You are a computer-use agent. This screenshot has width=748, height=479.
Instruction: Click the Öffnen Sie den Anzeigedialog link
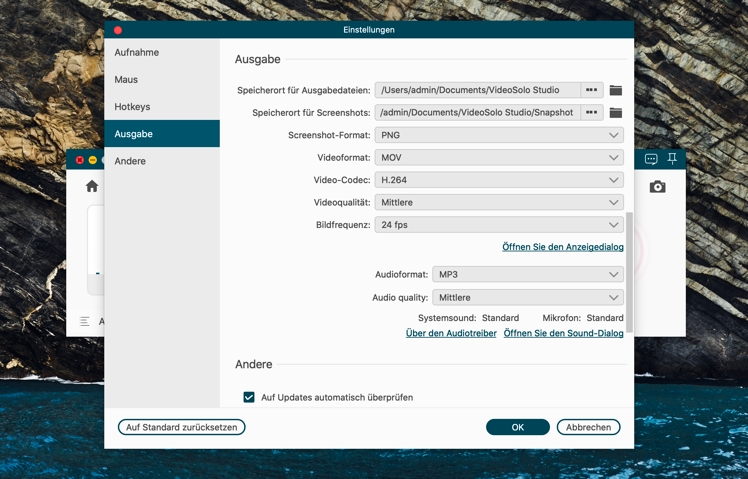[562, 247]
